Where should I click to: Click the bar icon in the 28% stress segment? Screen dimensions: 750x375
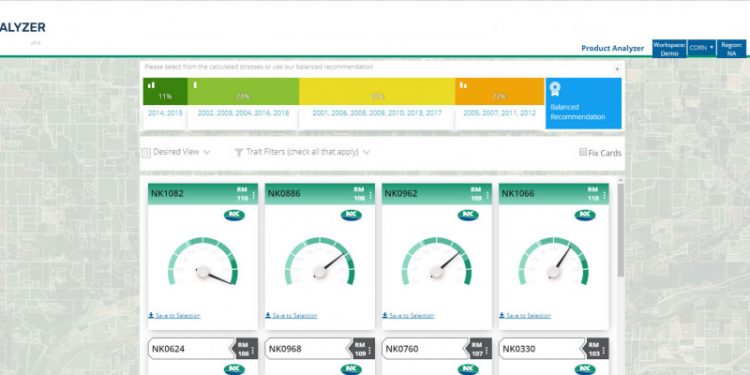tap(195, 85)
